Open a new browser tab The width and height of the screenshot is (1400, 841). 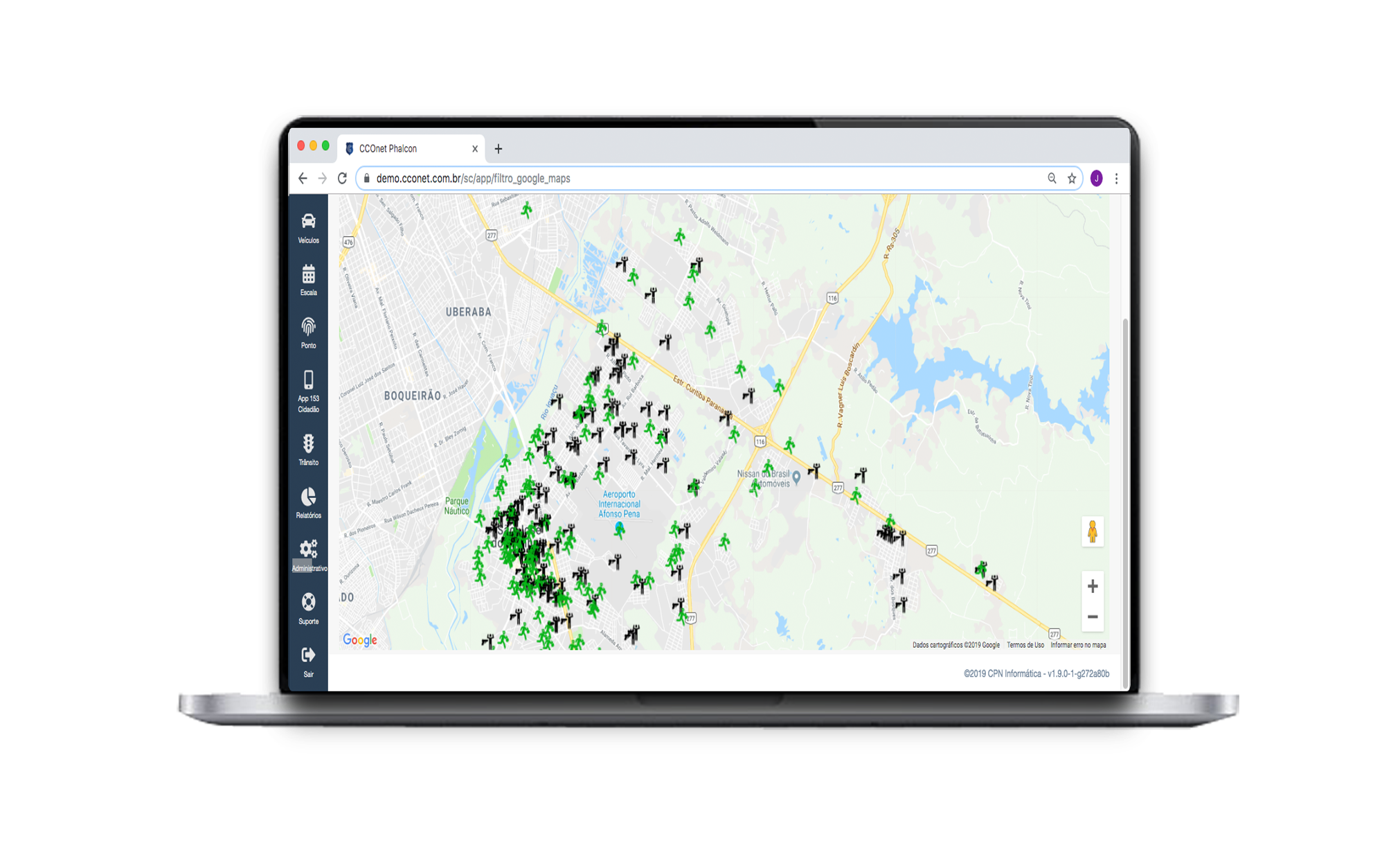pos(499,149)
